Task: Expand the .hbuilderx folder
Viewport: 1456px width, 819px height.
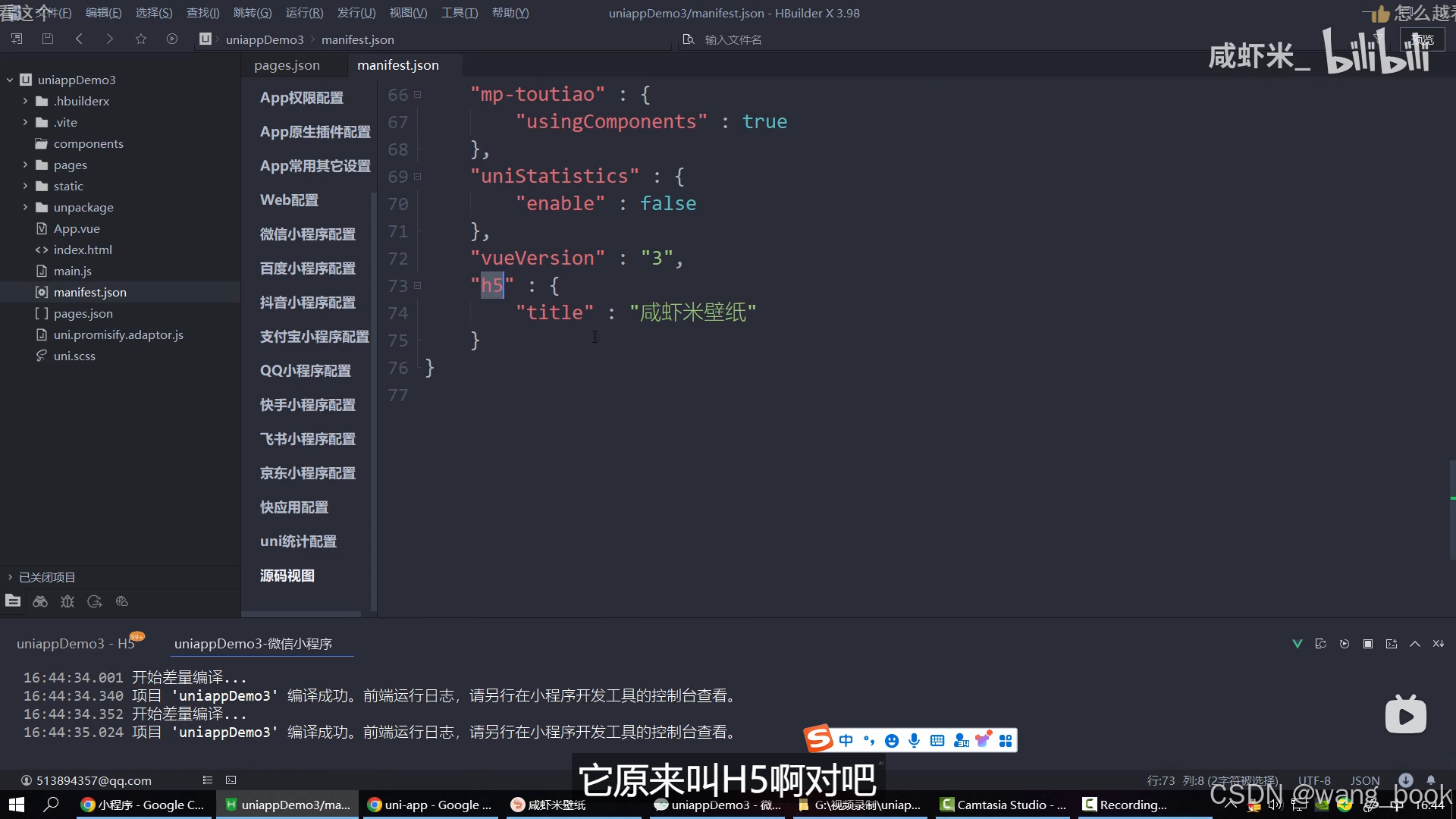Action: point(25,101)
